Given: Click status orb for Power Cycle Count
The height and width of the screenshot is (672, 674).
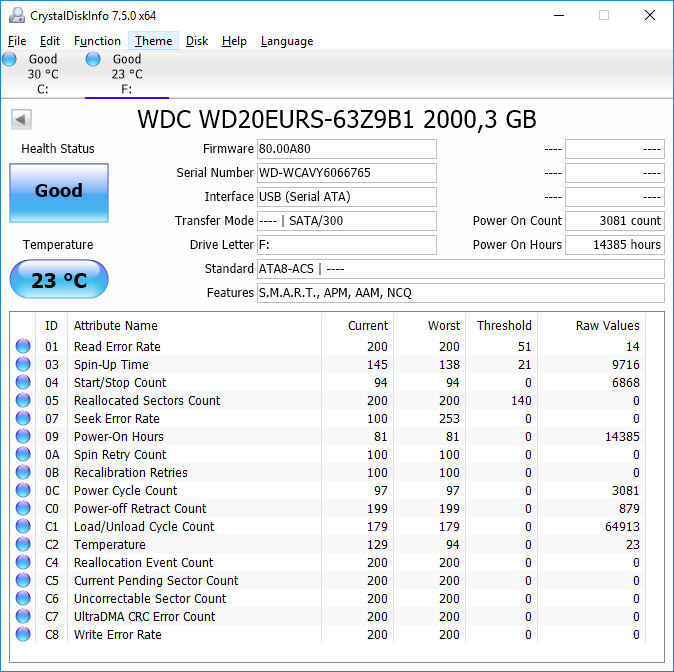Looking at the screenshot, I should (x=23, y=490).
